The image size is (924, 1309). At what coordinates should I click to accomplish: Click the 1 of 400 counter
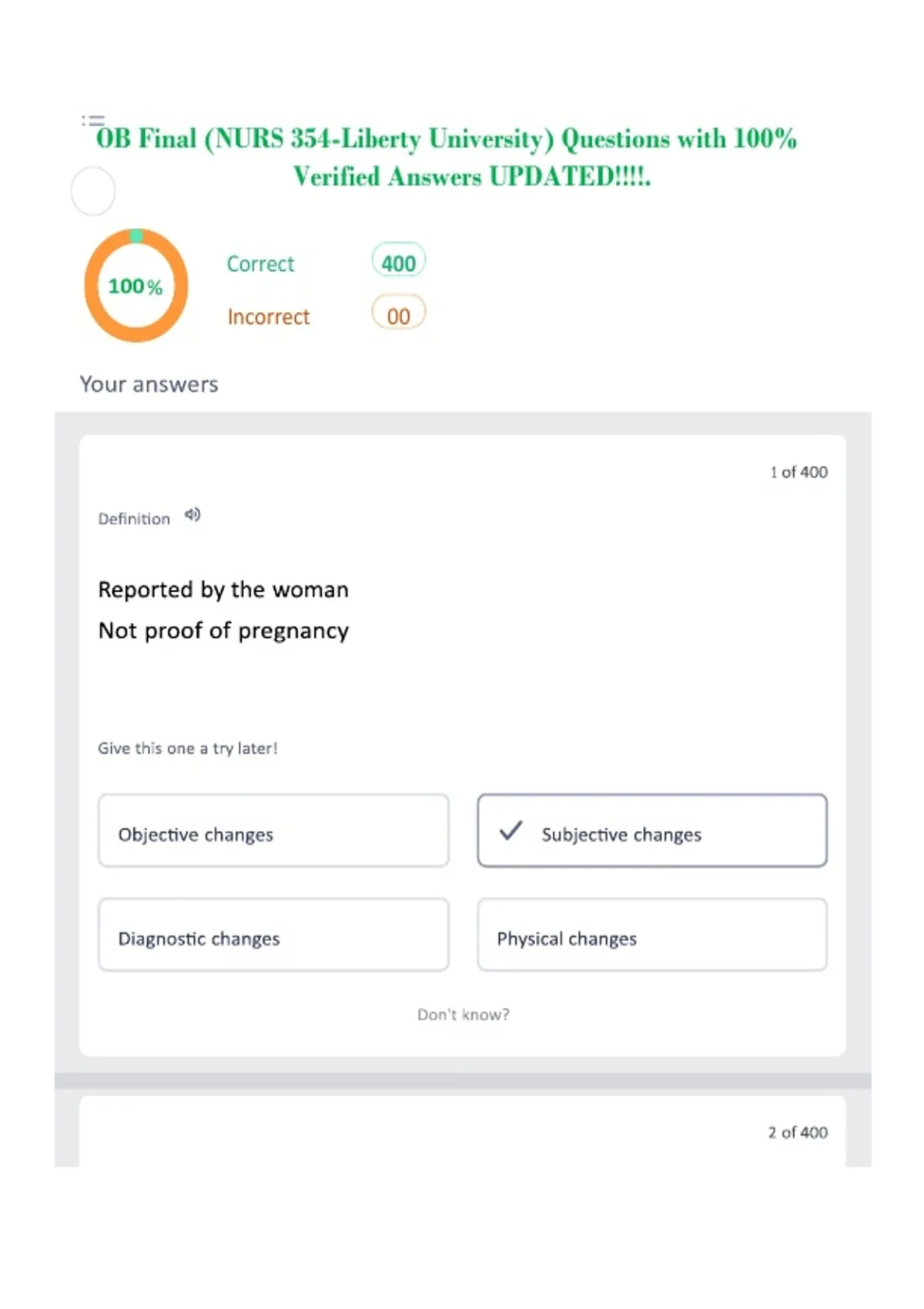pyautogui.click(x=798, y=472)
